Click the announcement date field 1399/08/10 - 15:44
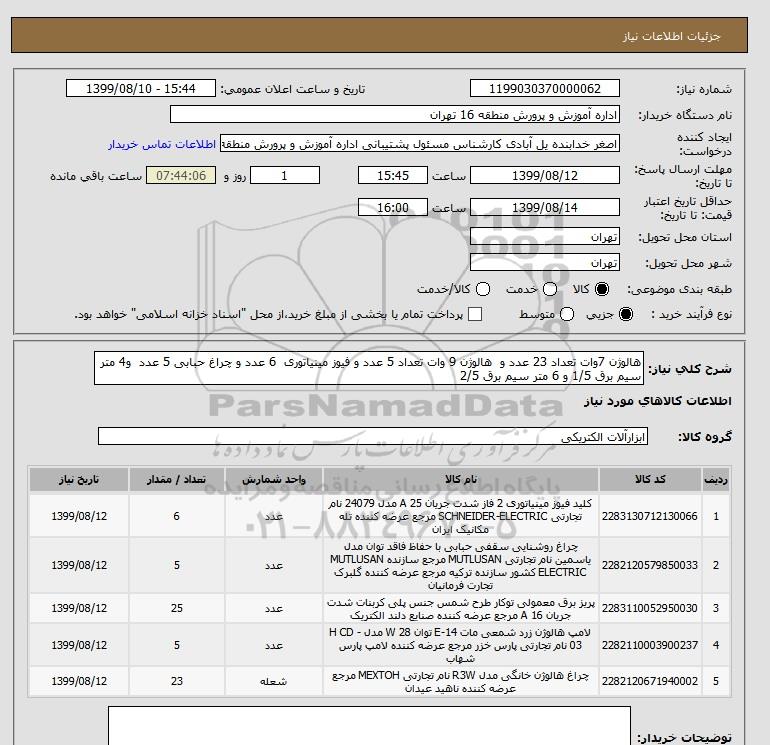Screen dimensions: 770x745 (140, 88)
